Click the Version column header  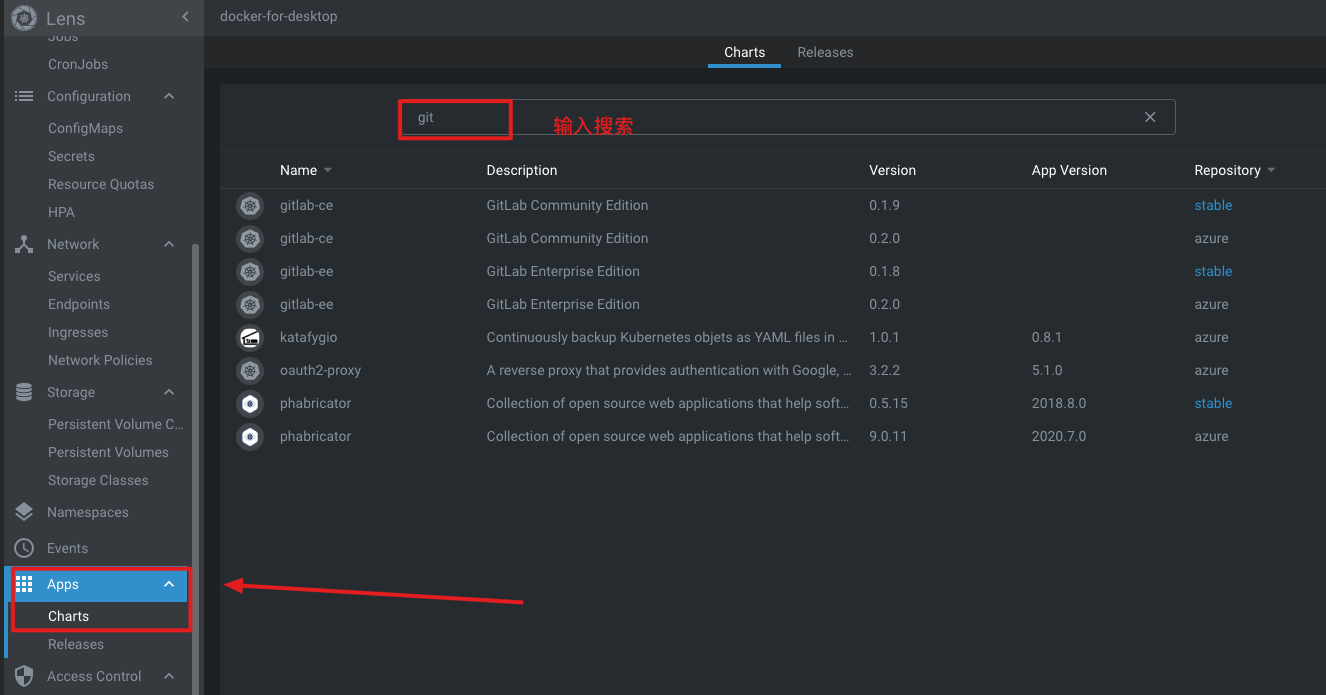tap(892, 170)
